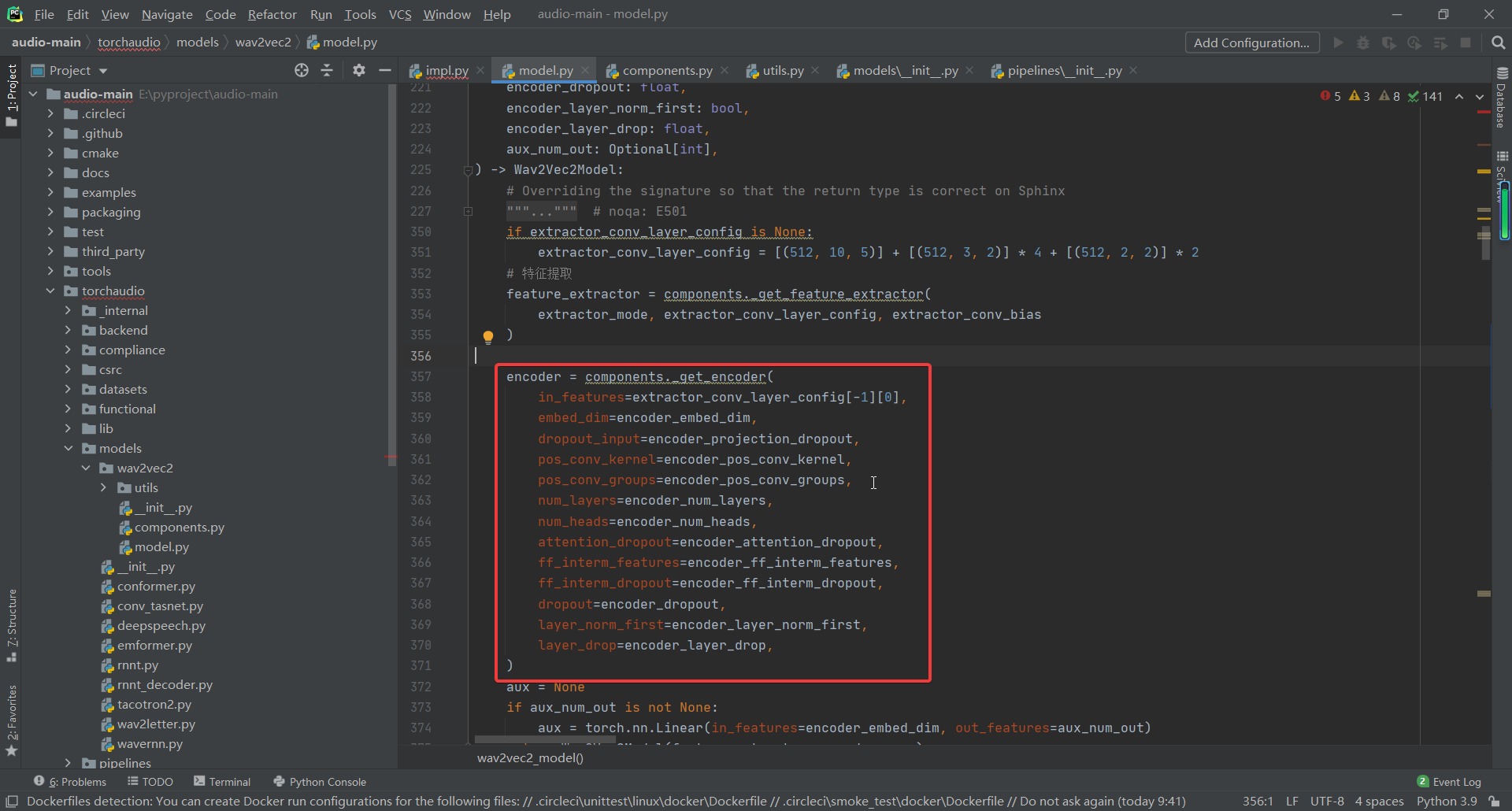Viewport: 1512px width, 811px height.
Task: Collapse all in Project panel
Action: (x=327, y=70)
